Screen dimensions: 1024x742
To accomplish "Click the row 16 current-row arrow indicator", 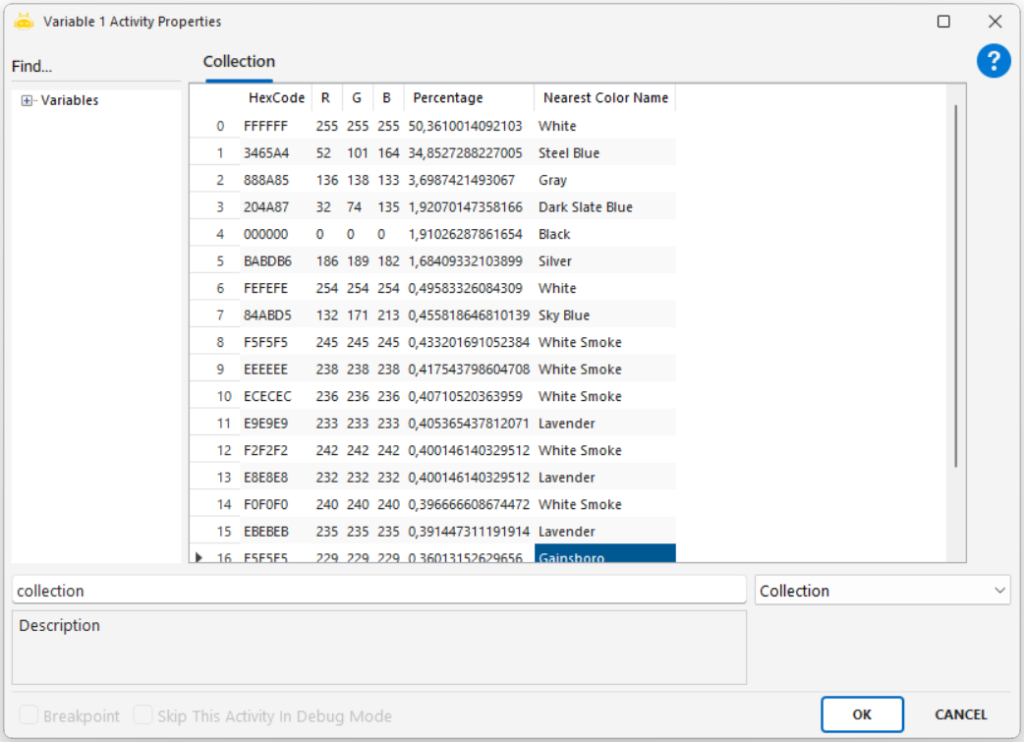I will pos(199,557).
